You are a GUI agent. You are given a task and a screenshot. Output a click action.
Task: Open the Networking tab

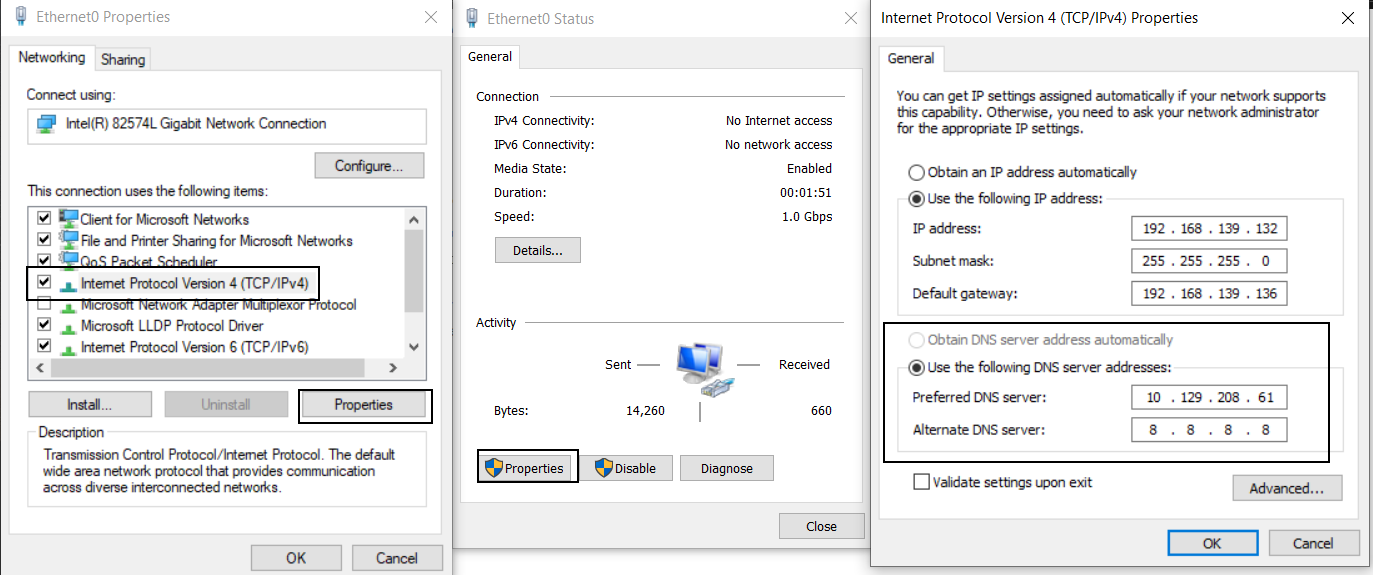pos(52,58)
